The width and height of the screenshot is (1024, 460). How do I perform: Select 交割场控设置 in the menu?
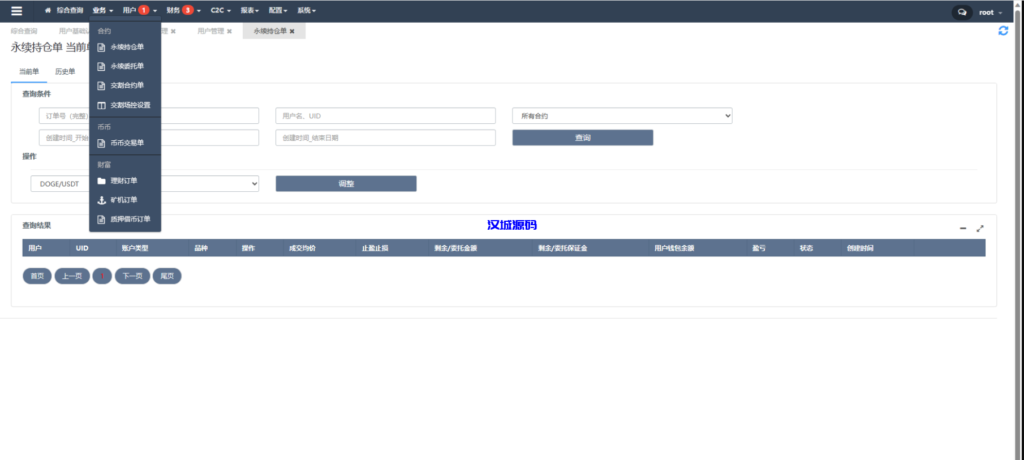[x=129, y=105]
